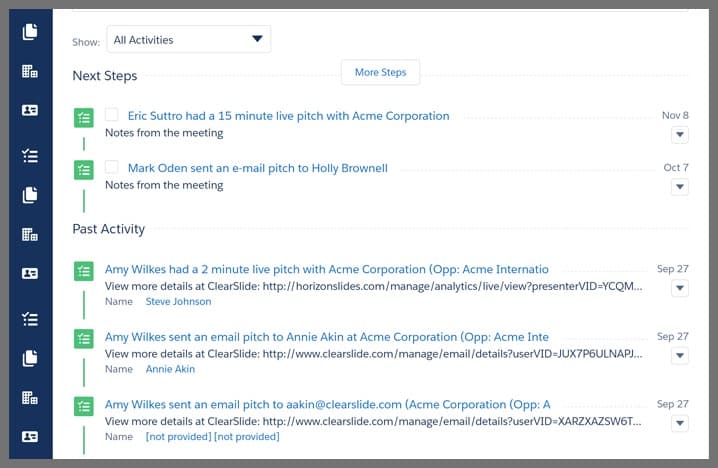Follow the Annie Akin name link

[x=170, y=369]
